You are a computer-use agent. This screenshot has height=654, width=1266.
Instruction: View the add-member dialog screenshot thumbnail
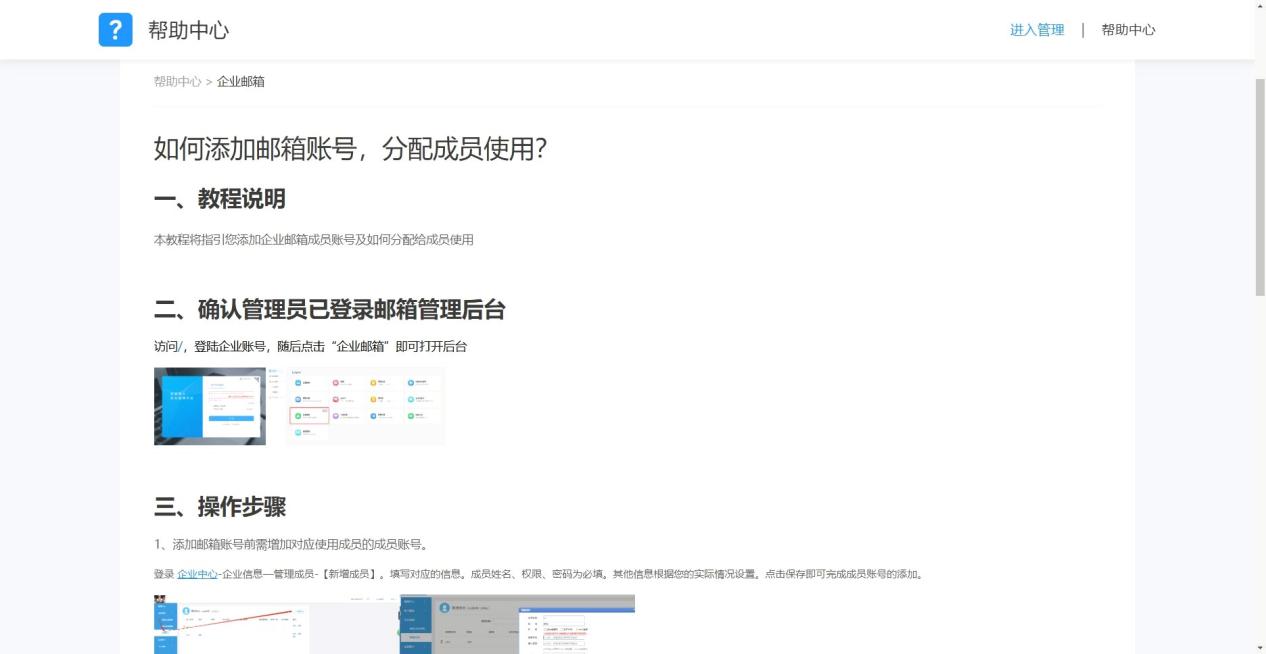coord(517,624)
